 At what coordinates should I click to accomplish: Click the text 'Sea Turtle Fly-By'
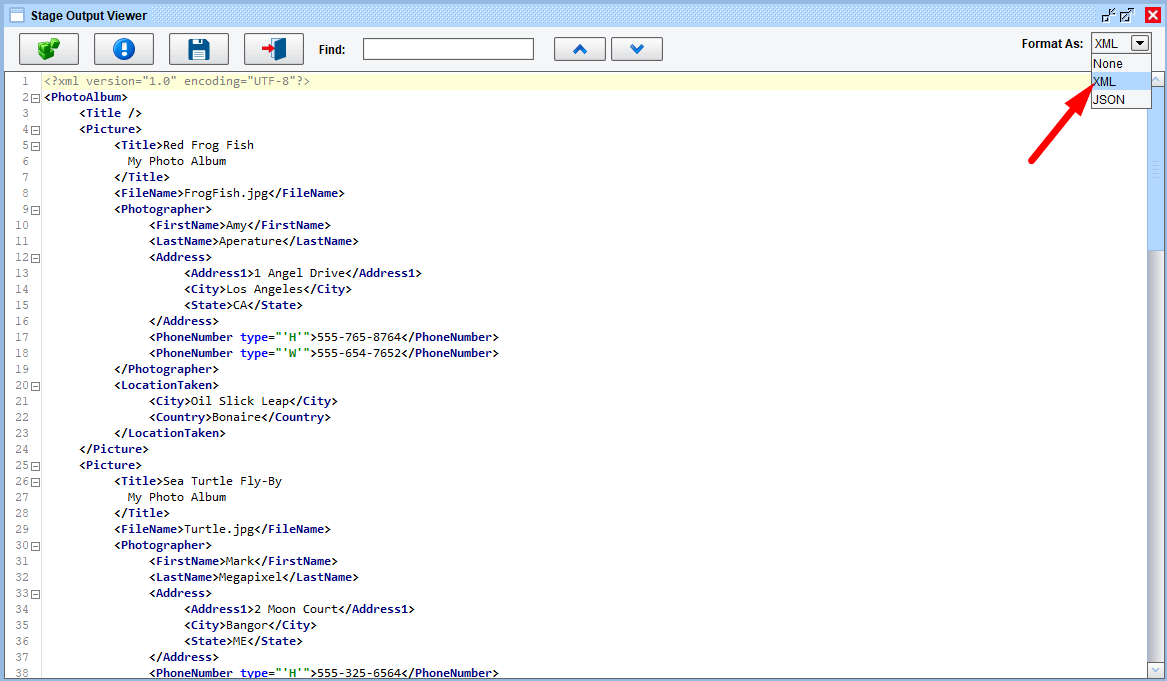[223, 482]
